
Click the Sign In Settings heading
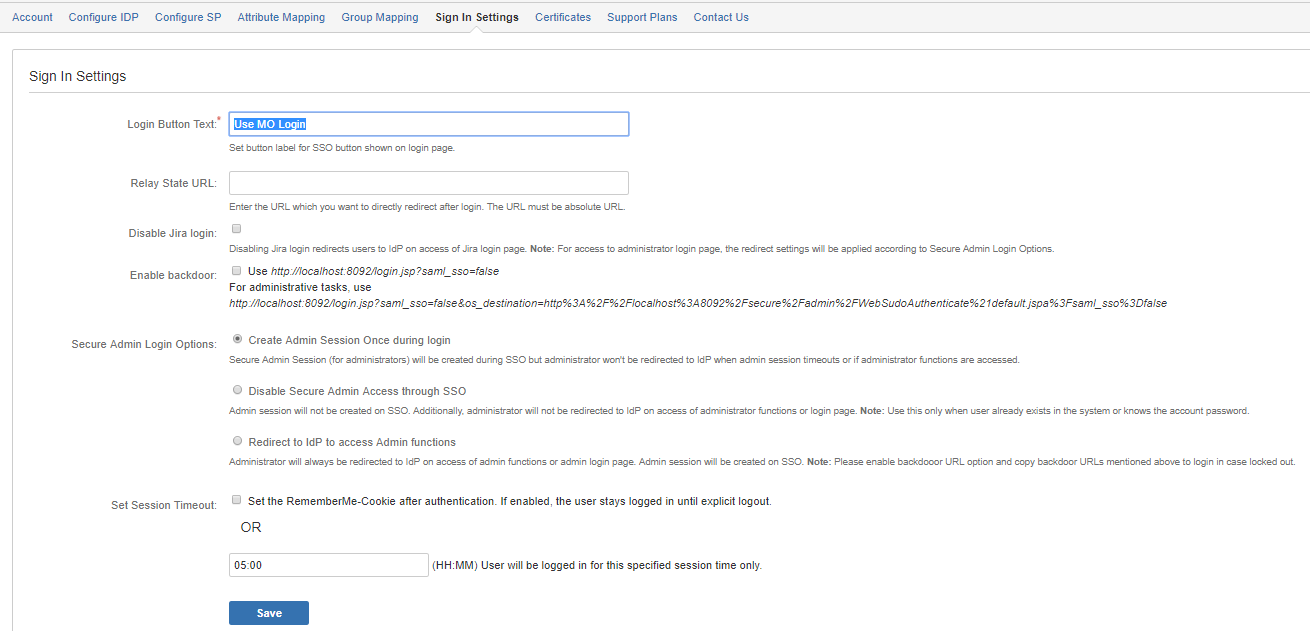pyautogui.click(x=78, y=76)
